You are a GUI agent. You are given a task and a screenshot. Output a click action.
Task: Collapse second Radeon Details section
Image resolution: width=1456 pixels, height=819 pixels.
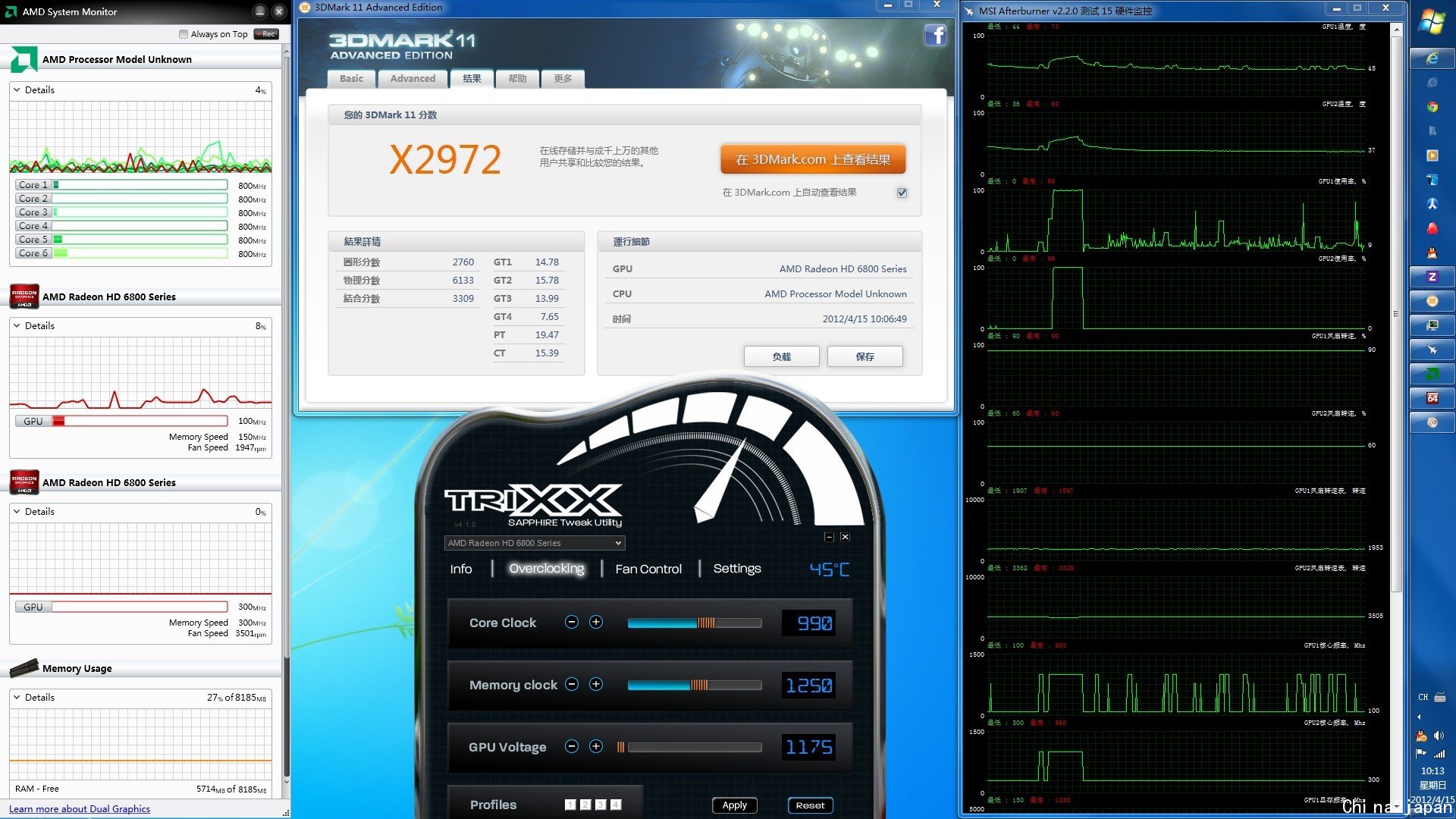pyautogui.click(x=17, y=511)
